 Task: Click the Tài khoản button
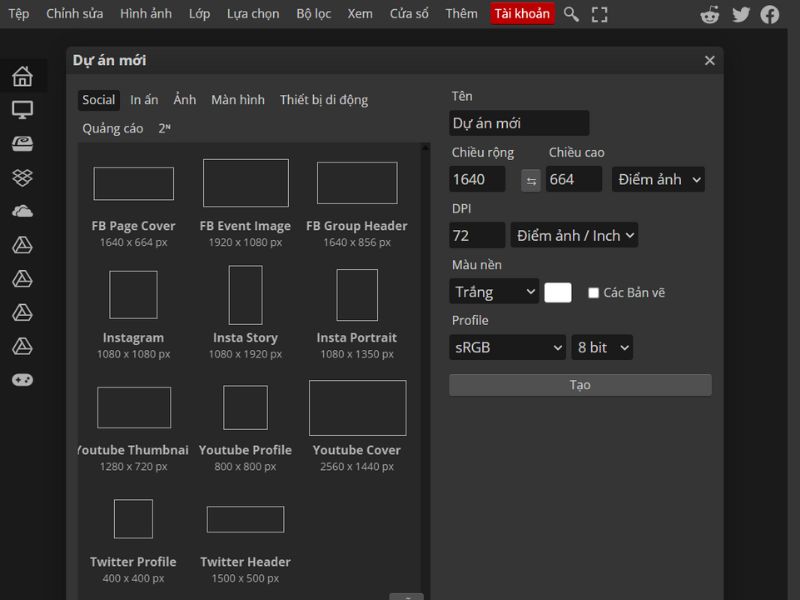tap(522, 14)
